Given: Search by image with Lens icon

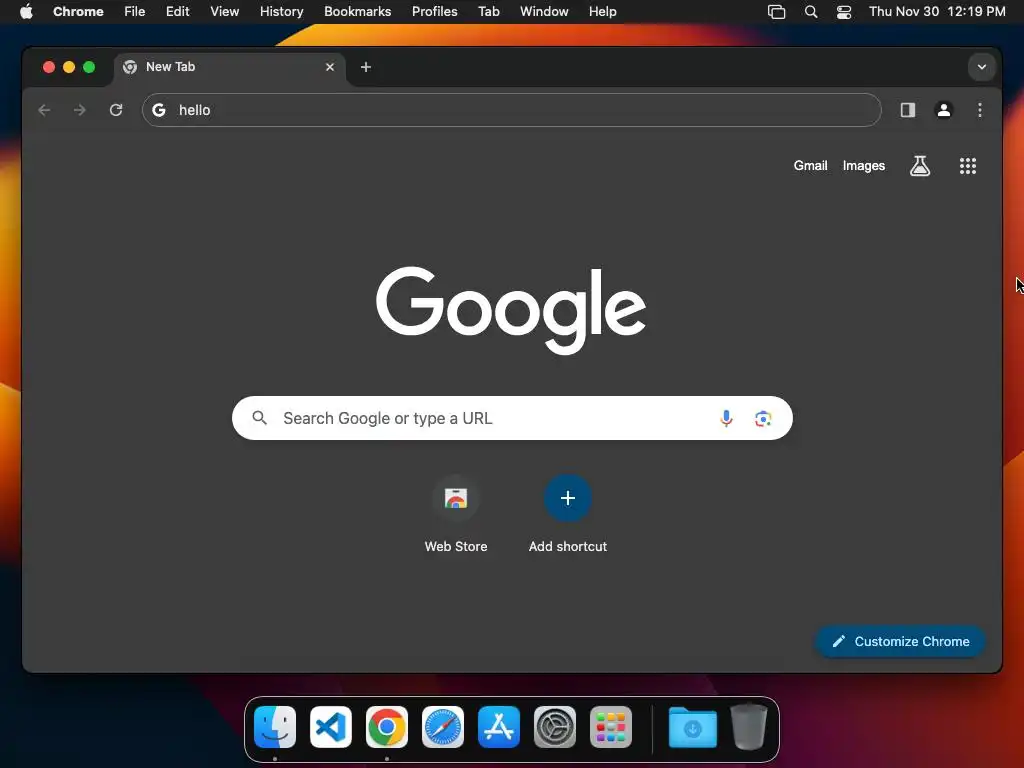Looking at the screenshot, I should (x=763, y=418).
